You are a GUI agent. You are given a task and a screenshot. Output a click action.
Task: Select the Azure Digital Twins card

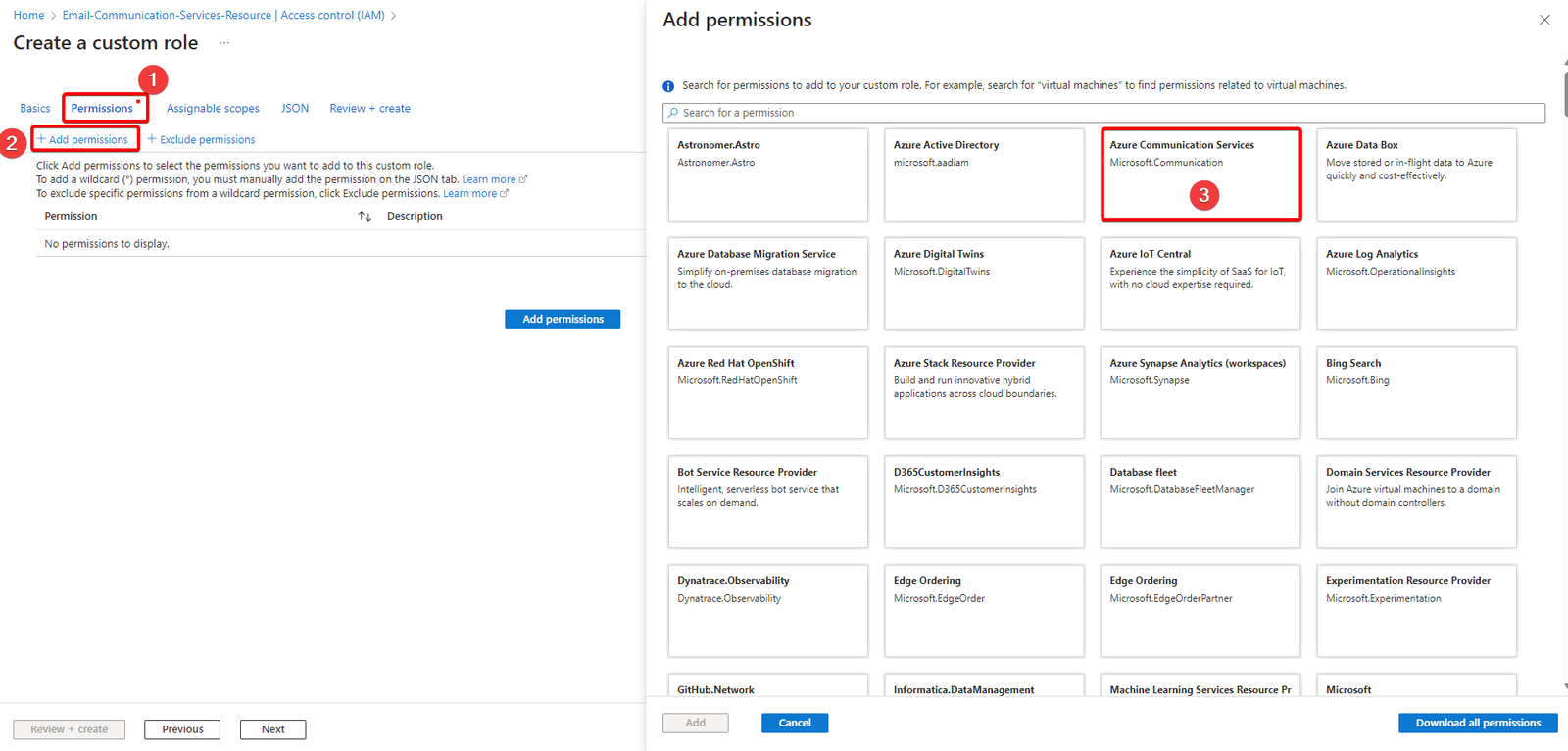point(984,283)
